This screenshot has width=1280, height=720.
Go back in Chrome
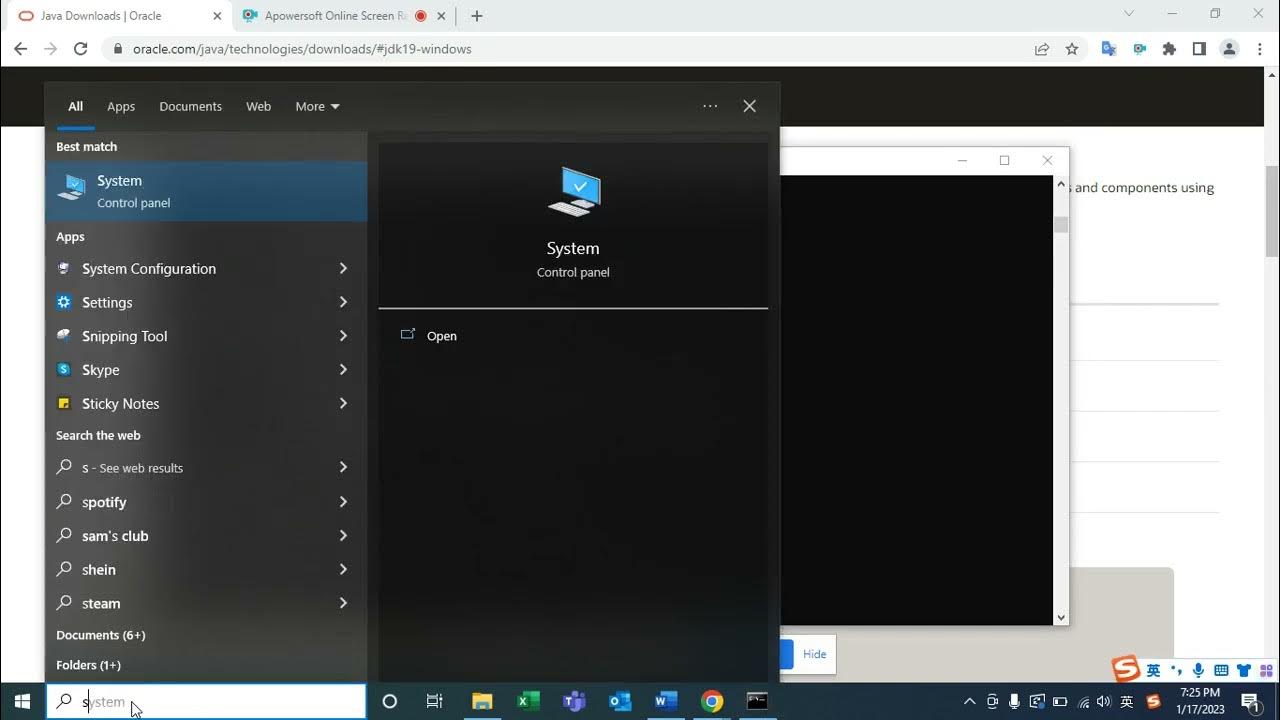[x=21, y=49]
